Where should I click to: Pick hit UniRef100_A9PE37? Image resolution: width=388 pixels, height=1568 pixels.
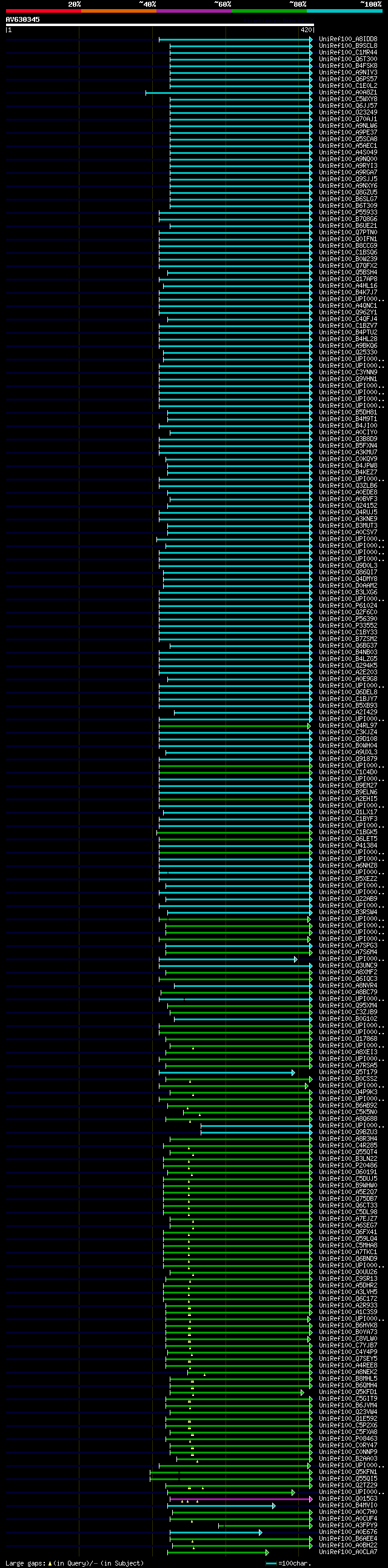[x=348, y=133]
